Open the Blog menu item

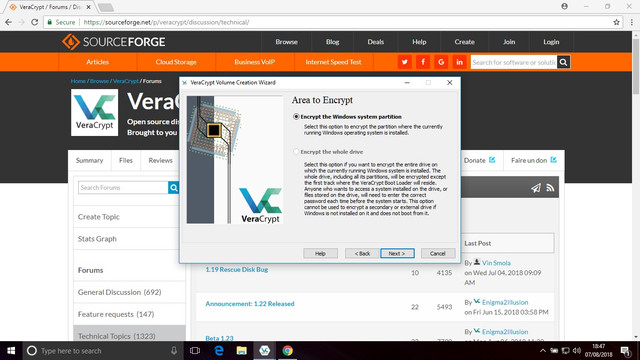332,42
